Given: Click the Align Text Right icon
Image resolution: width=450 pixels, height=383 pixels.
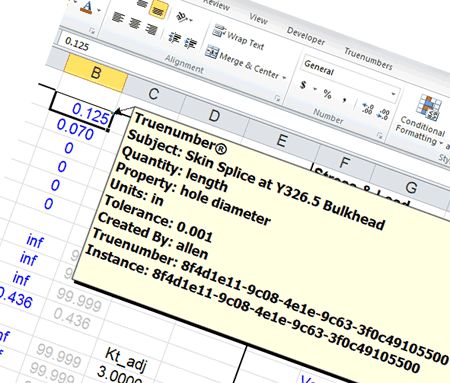Looking at the screenshot, I should click(x=151, y=29).
